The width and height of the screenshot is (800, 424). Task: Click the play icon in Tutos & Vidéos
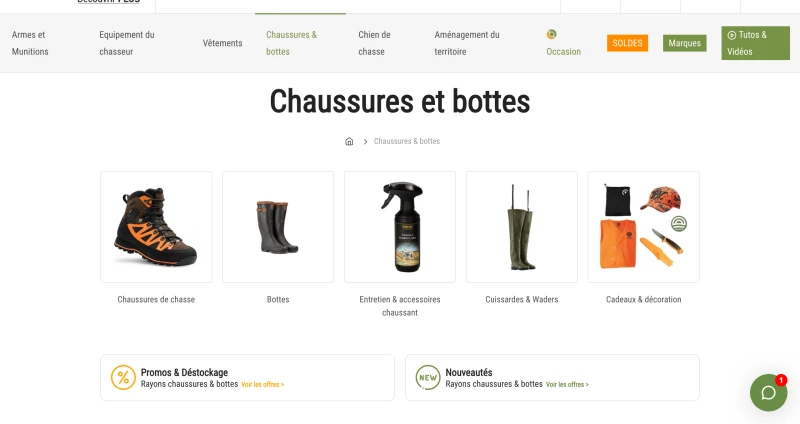tap(732, 35)
